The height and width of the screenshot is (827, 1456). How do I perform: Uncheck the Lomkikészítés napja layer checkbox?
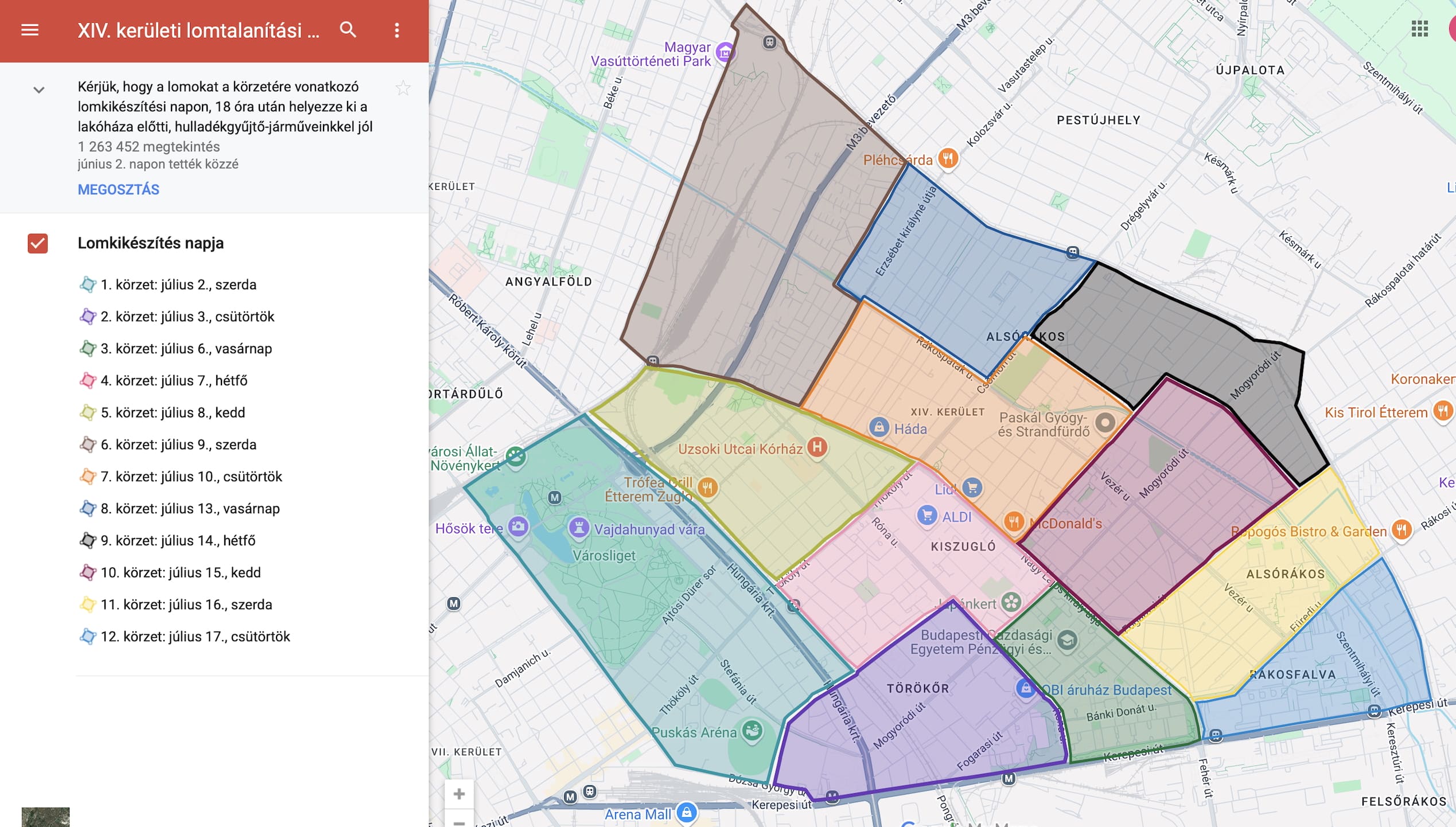(38, 243)
